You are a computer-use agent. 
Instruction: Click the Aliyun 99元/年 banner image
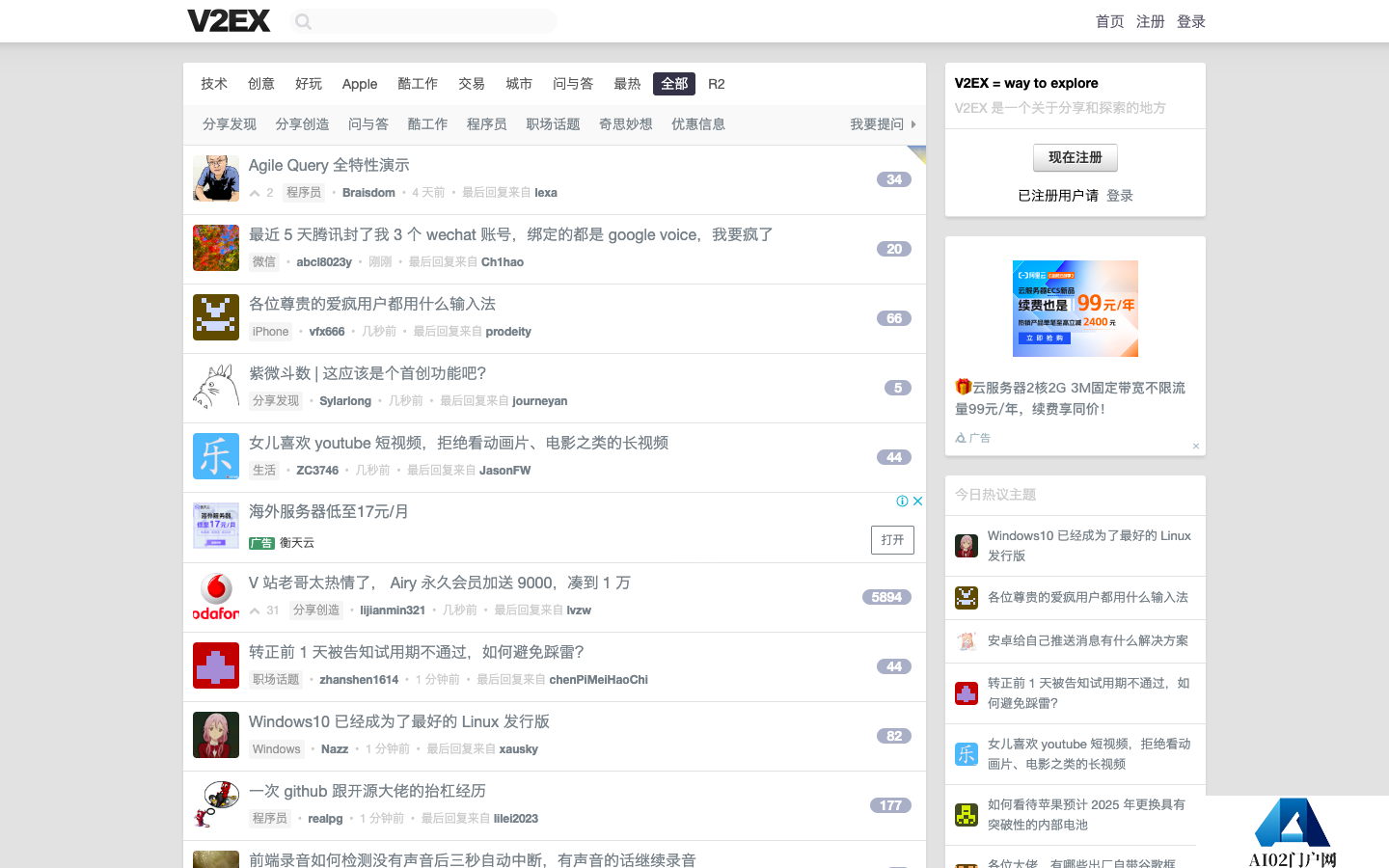point(1076,309)
